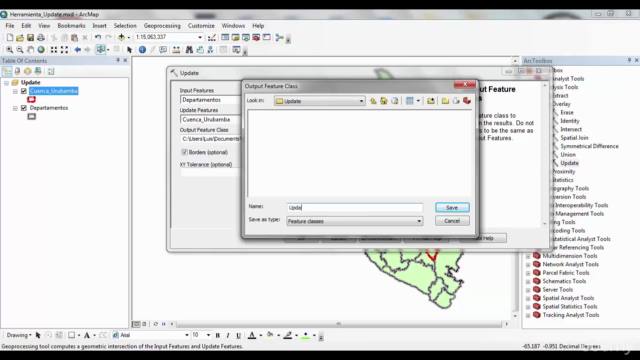The image size is (640, 360).
Task: Click the New Toolbox icon in dialog
Action: pyautogui.click(x=467, y=101)
